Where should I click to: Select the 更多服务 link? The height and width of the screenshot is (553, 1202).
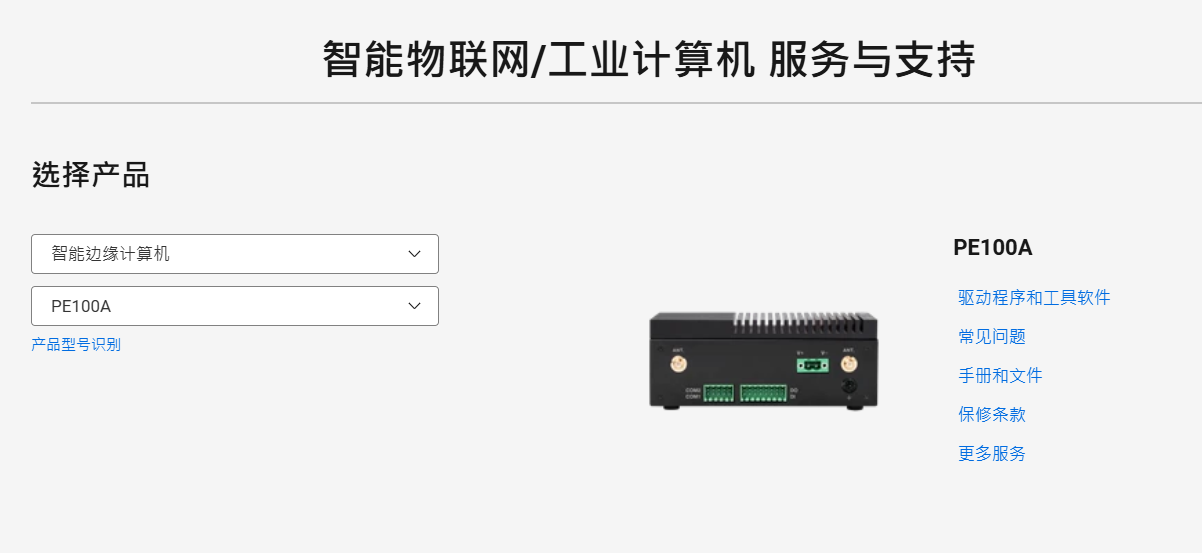pyautogui.click(x=992, y=454)
